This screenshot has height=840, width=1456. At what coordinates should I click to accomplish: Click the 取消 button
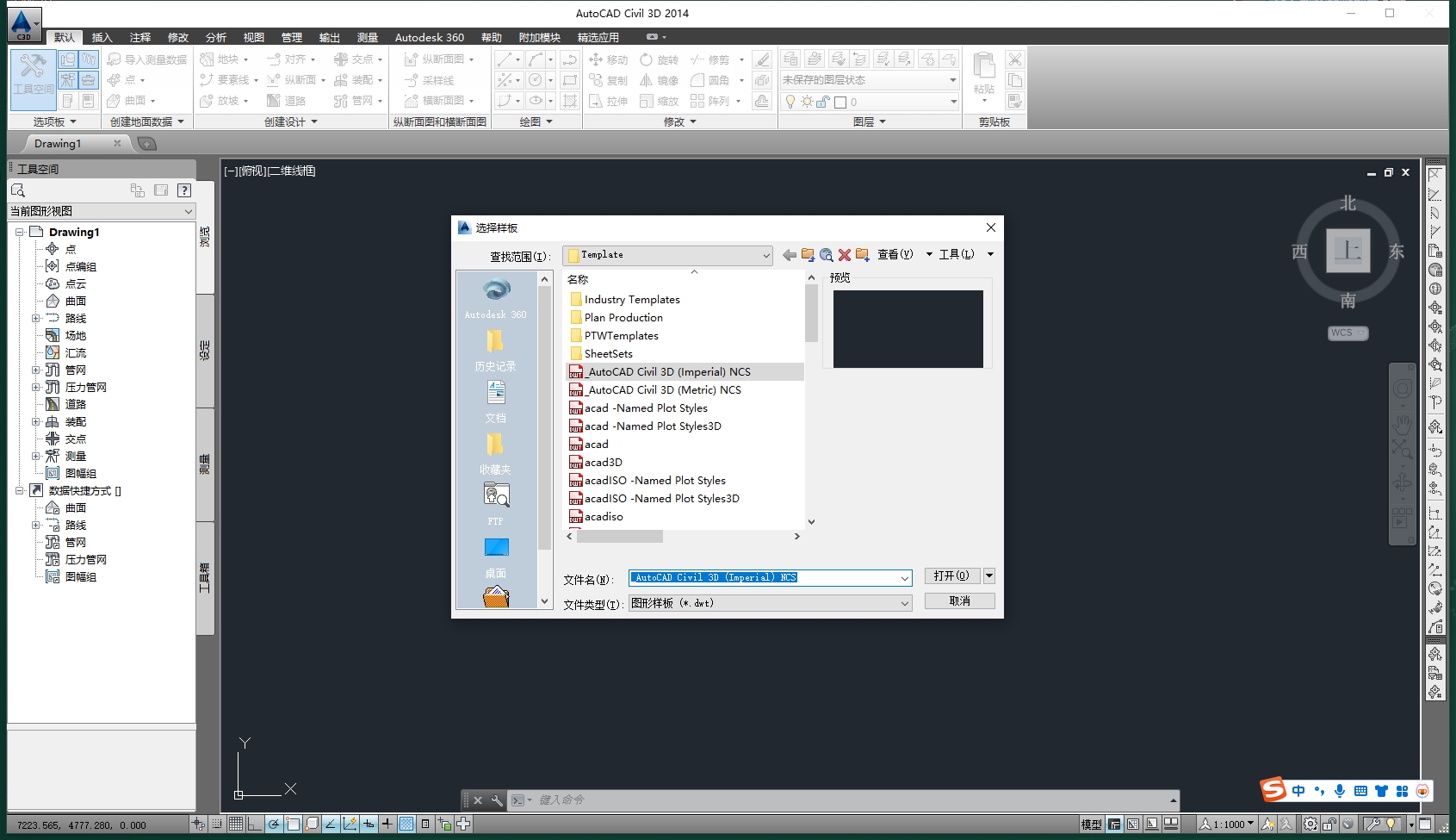[x=959, y=601]
